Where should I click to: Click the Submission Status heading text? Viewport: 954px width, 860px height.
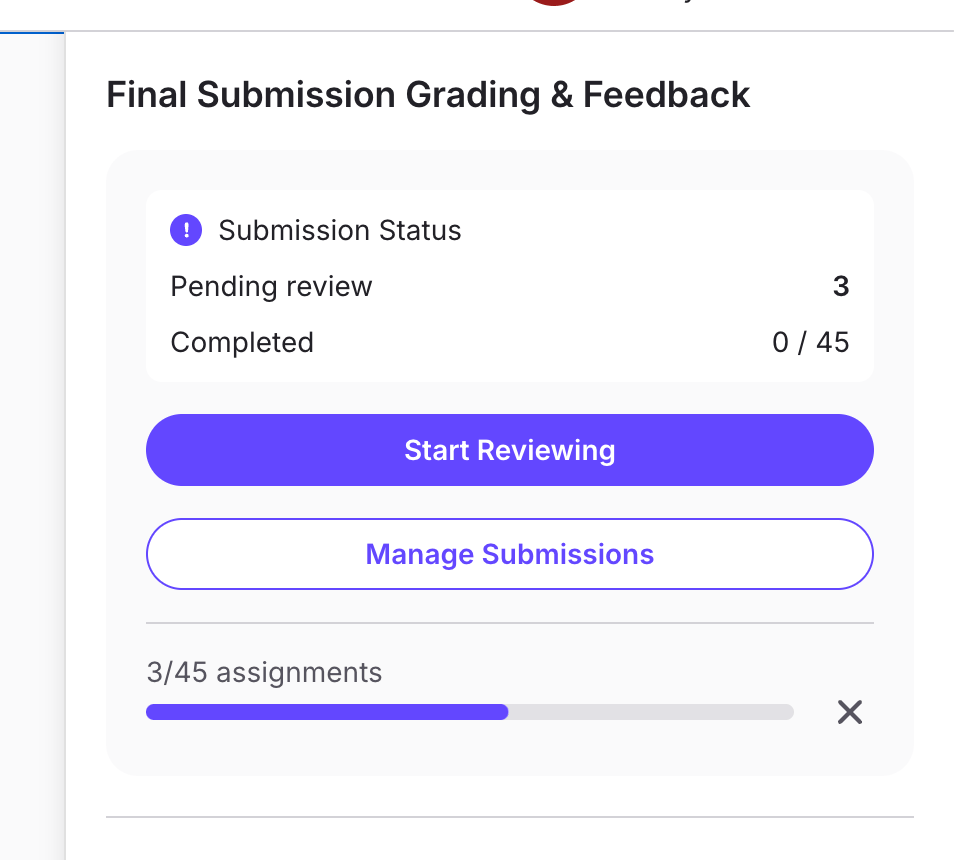340,231
